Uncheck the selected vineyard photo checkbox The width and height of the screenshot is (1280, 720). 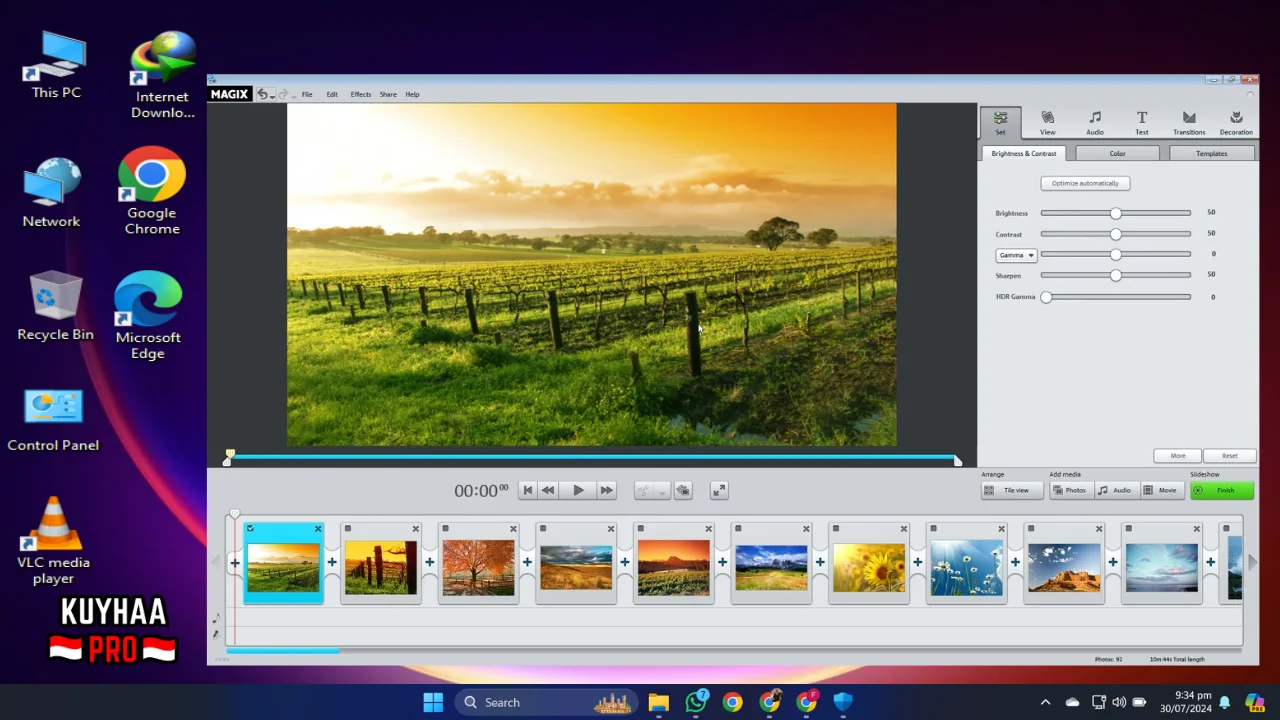coord(250,529)
